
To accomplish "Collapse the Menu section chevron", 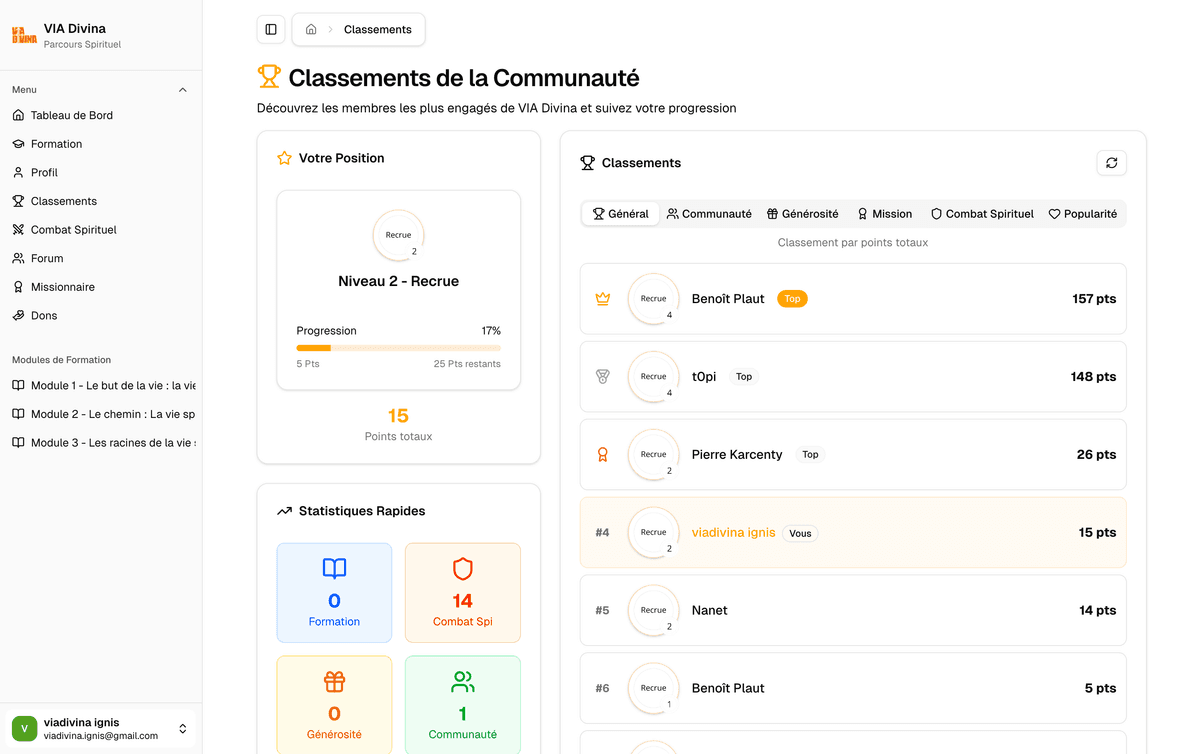I will click(x=183, y=90).
